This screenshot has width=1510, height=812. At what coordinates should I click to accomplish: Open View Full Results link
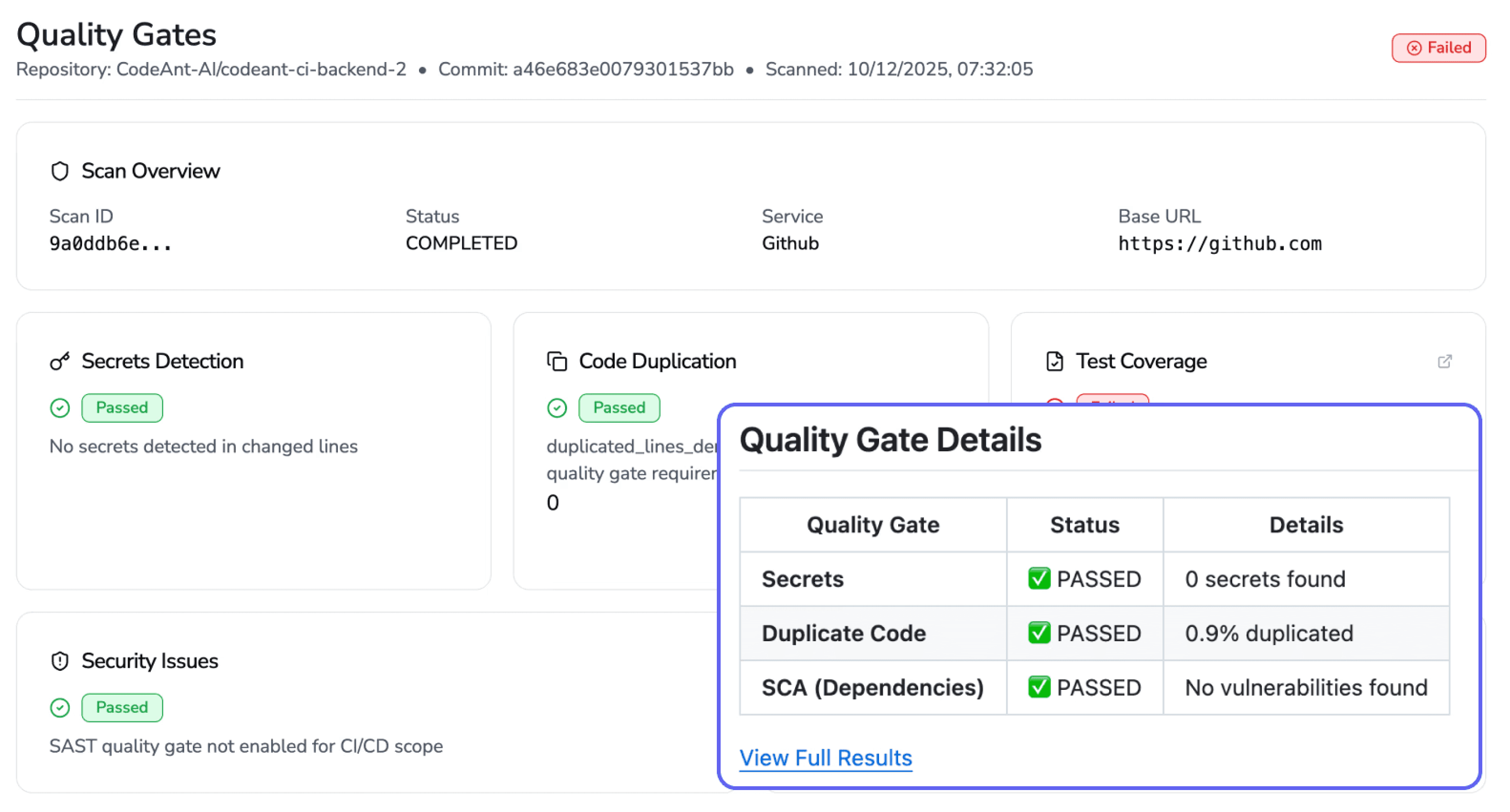[826, 758]
